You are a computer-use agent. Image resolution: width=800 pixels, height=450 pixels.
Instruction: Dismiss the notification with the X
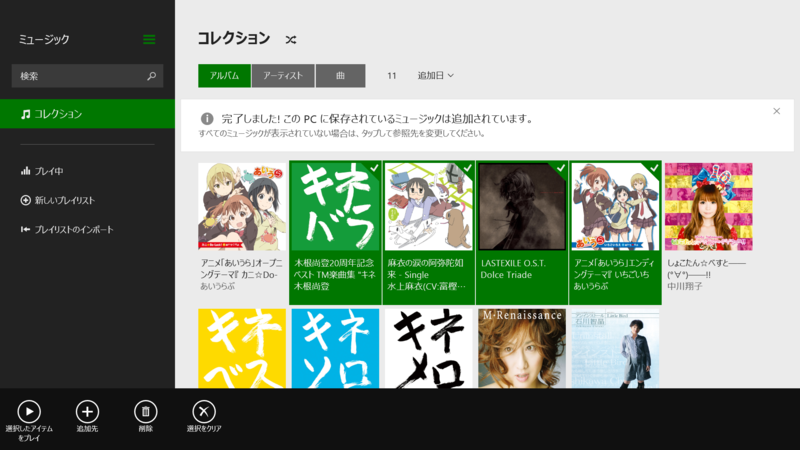777,111
